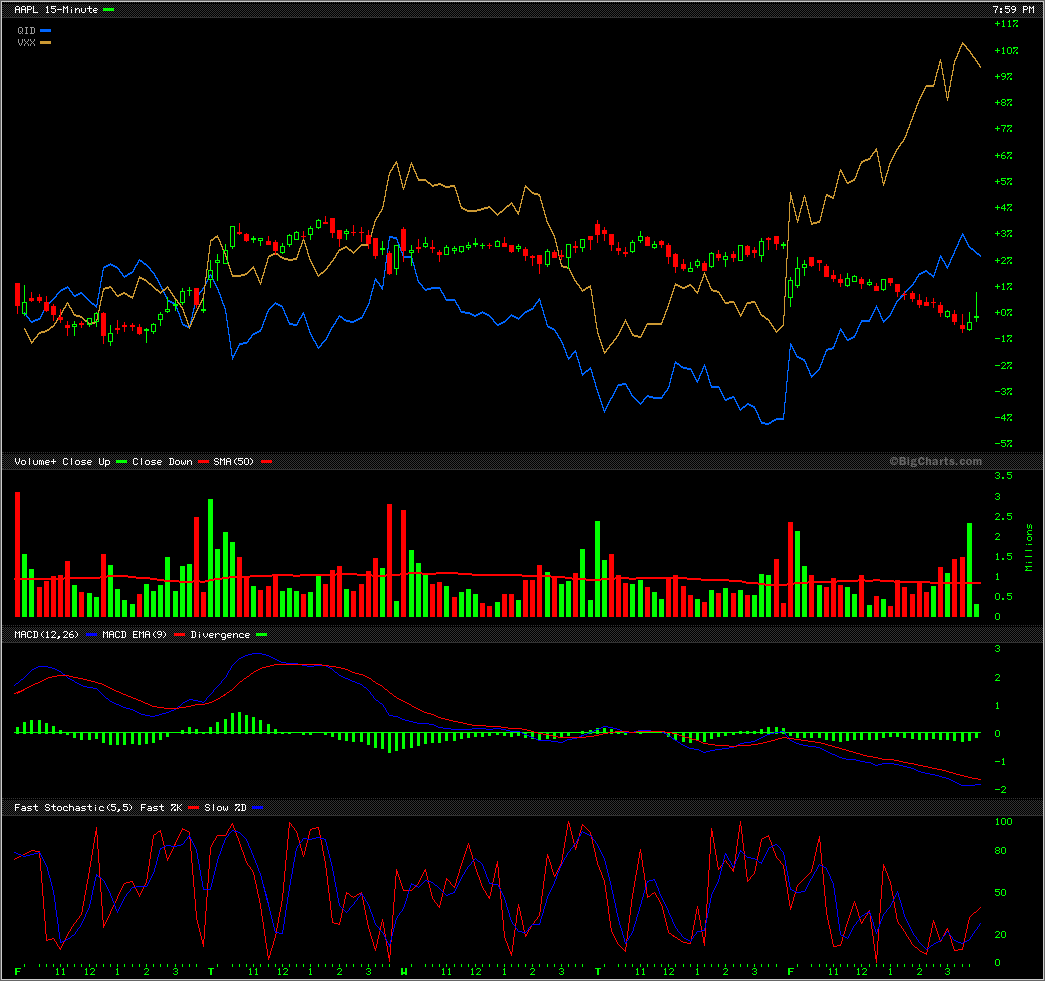Click the -2 MACD axis value
This screenshot has width=1045, height=981.
[x=999, y=789]
